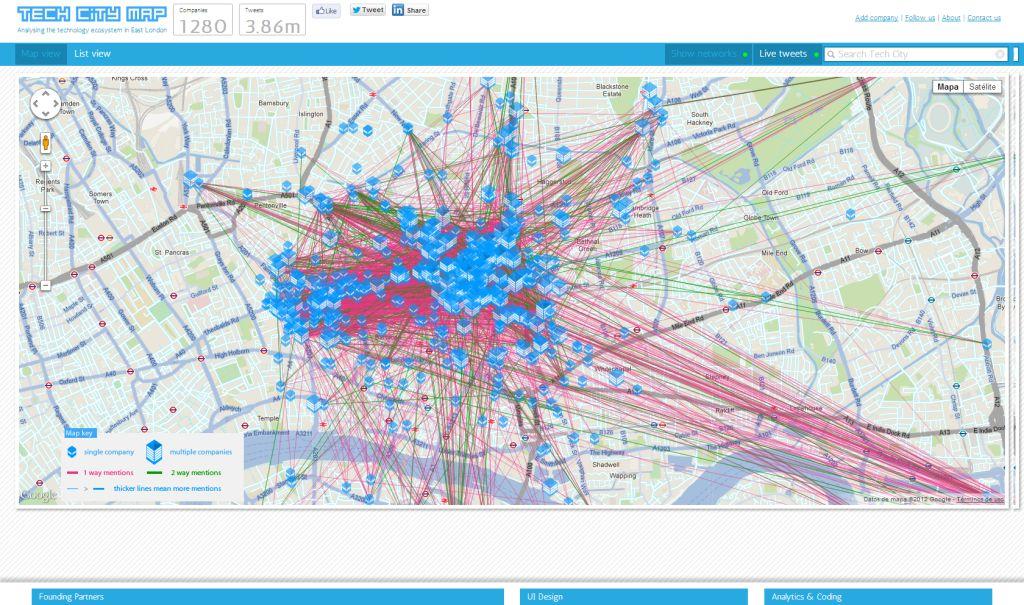This screenshot has width=1024, height=605.
Task: Click the Contact us link
Action: point(984,17)
